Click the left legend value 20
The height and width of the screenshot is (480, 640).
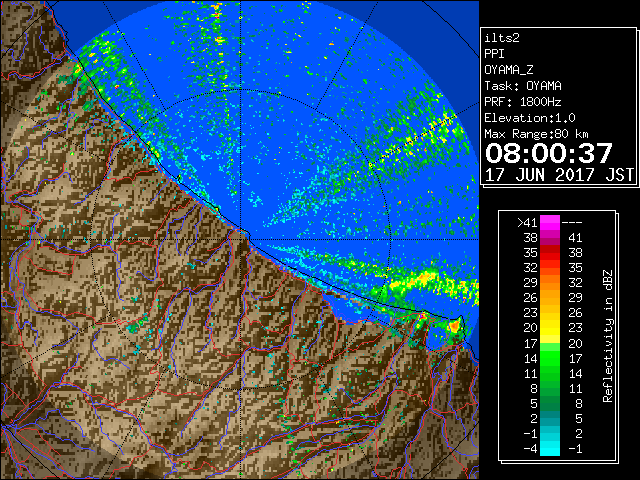(x=531, y=328)
